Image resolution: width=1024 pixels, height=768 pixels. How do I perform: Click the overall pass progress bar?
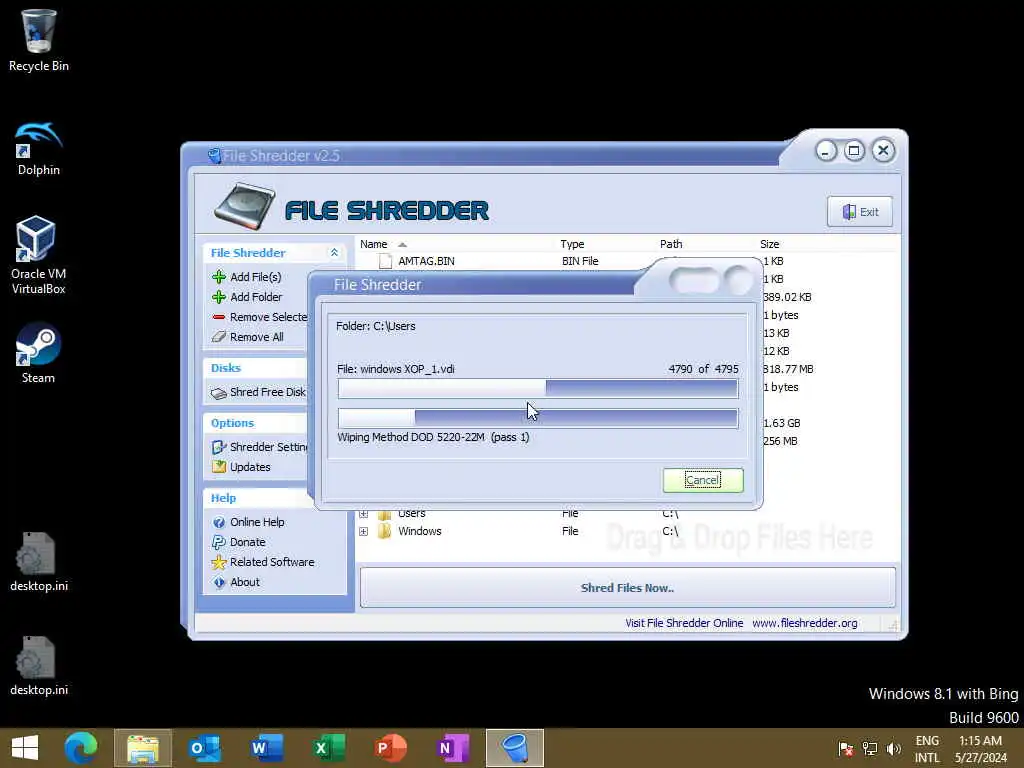point(537,418)
